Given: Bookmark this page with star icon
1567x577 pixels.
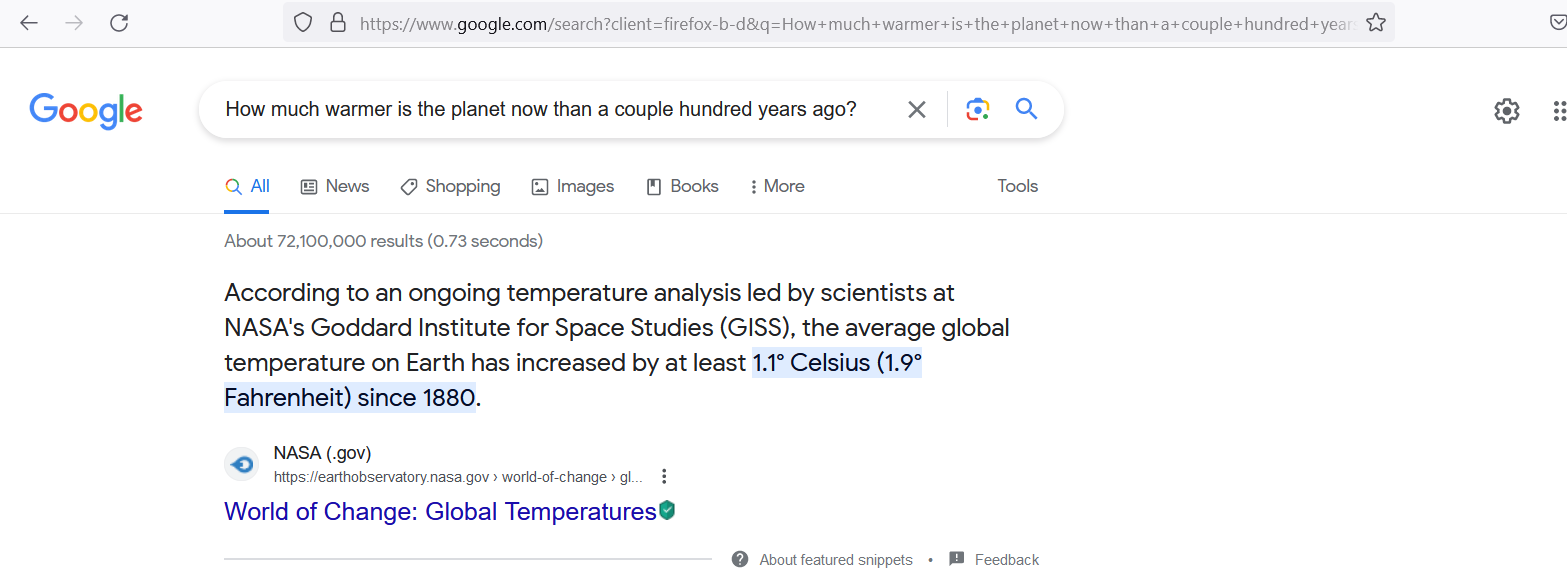Looking at the screenshot, I should point(1376,22).
